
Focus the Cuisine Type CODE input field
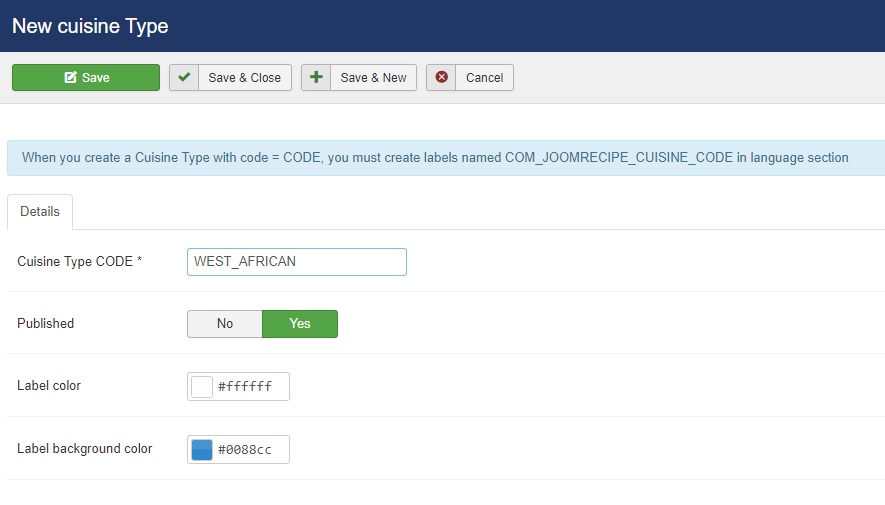pos(297,262)
